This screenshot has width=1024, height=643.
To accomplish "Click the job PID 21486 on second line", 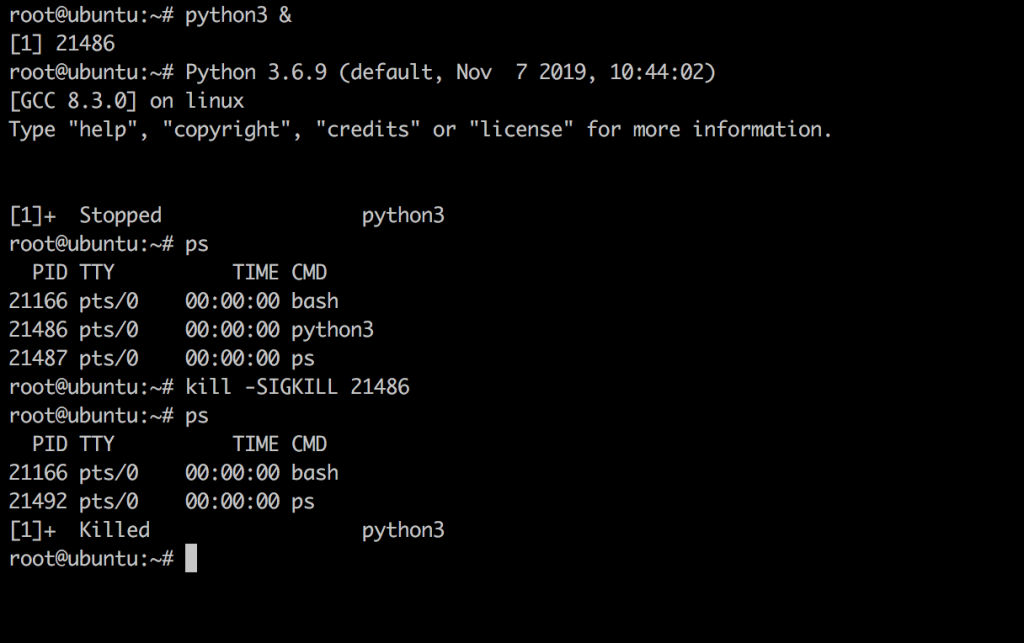I will point(85,44).
